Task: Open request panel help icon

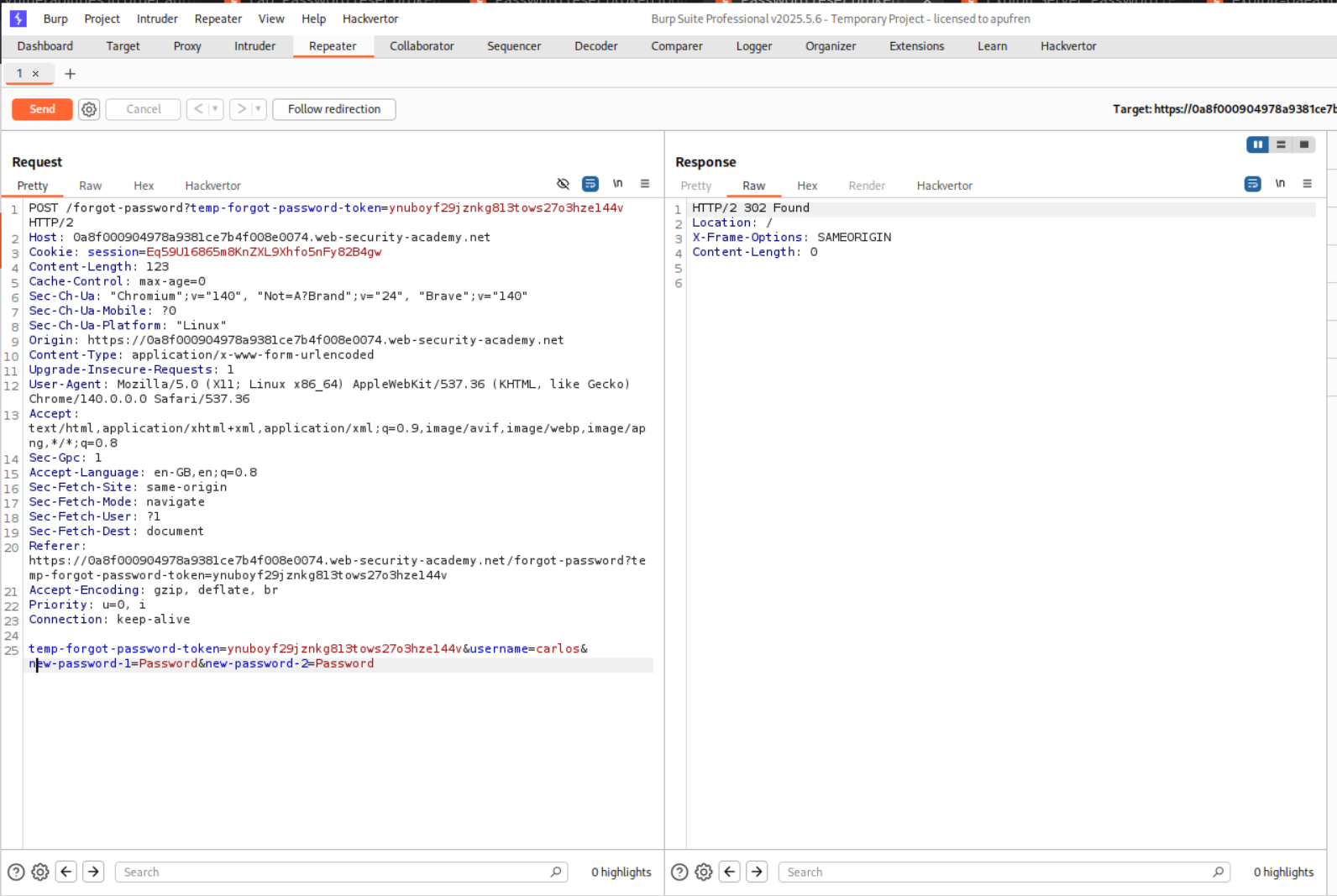Action: [x=16, y=872]
